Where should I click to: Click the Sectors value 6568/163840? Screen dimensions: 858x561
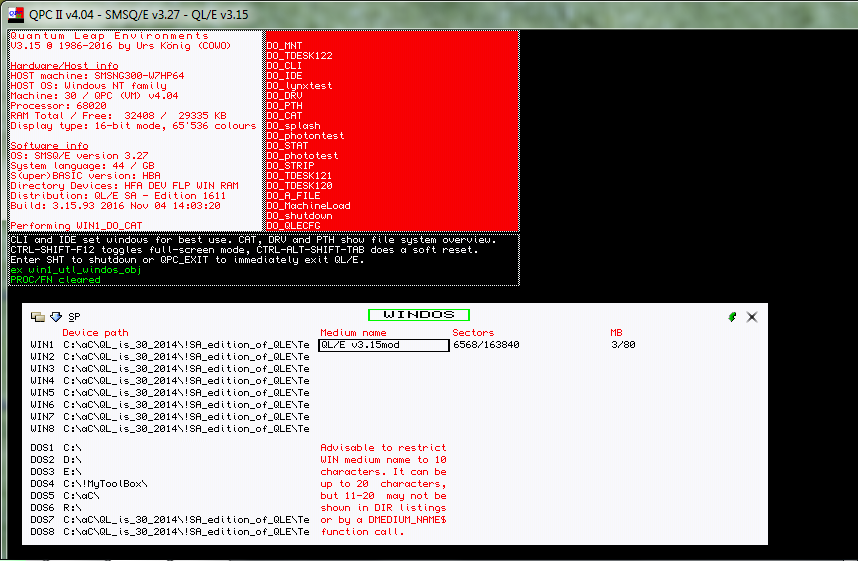pyautogui.click(x=486, y=345)
